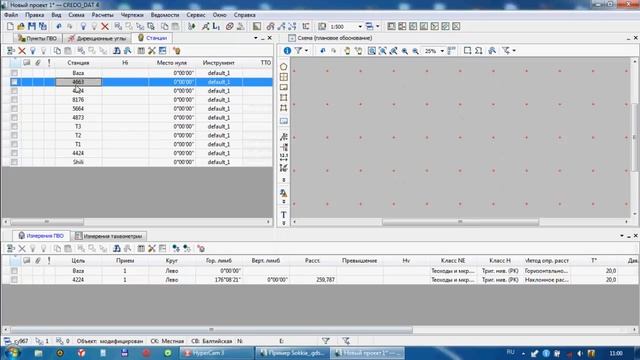Open the Станции panel options arrow
The image size is (640, 360).
pos(256,38)
